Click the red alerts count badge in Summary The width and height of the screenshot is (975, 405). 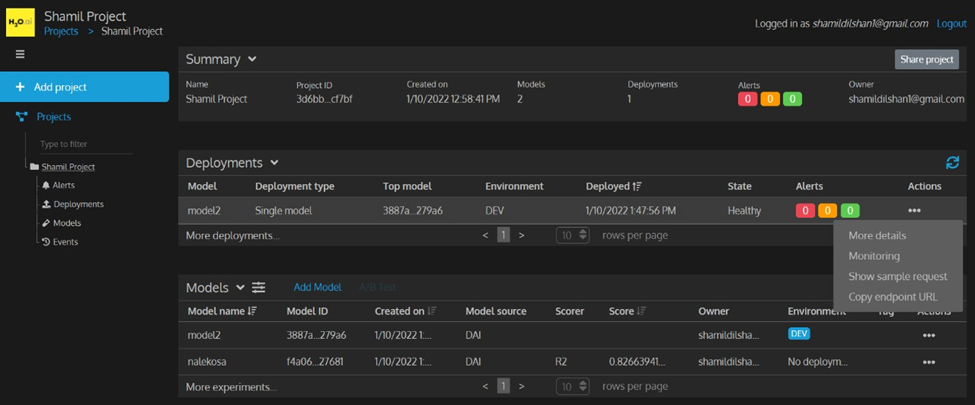coord(747,99)
